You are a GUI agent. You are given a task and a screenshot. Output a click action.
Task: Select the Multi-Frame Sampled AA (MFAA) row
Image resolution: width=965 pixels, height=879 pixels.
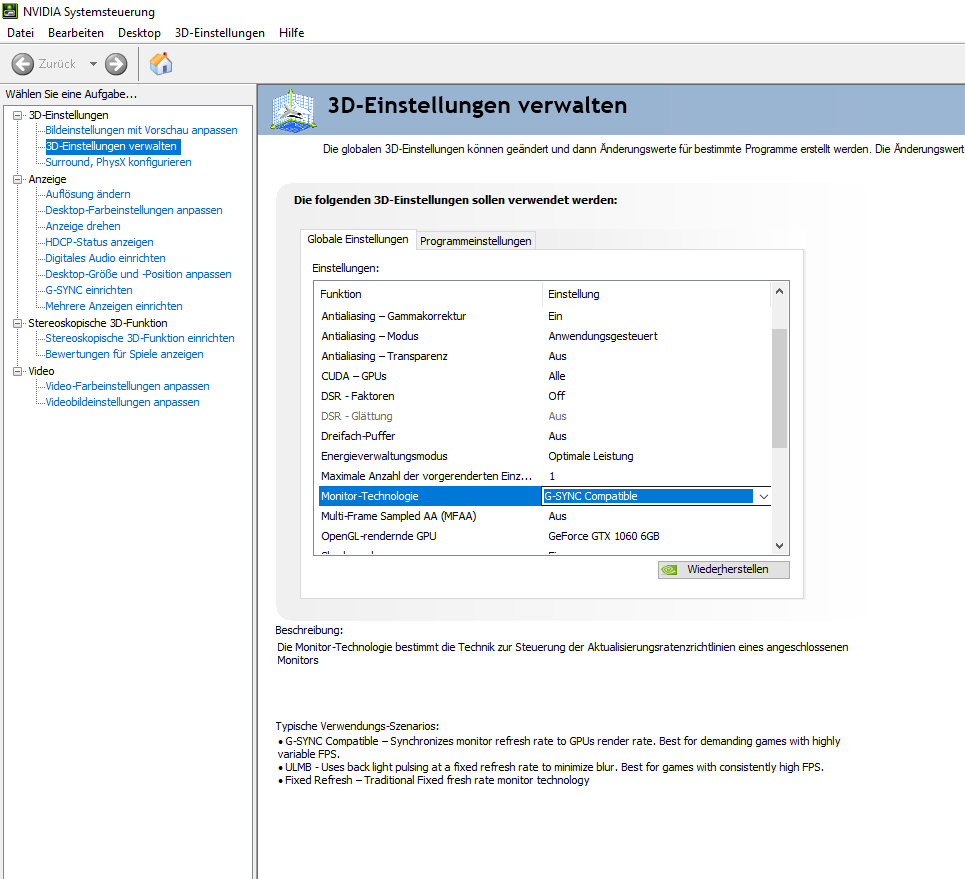coord(545,516)
